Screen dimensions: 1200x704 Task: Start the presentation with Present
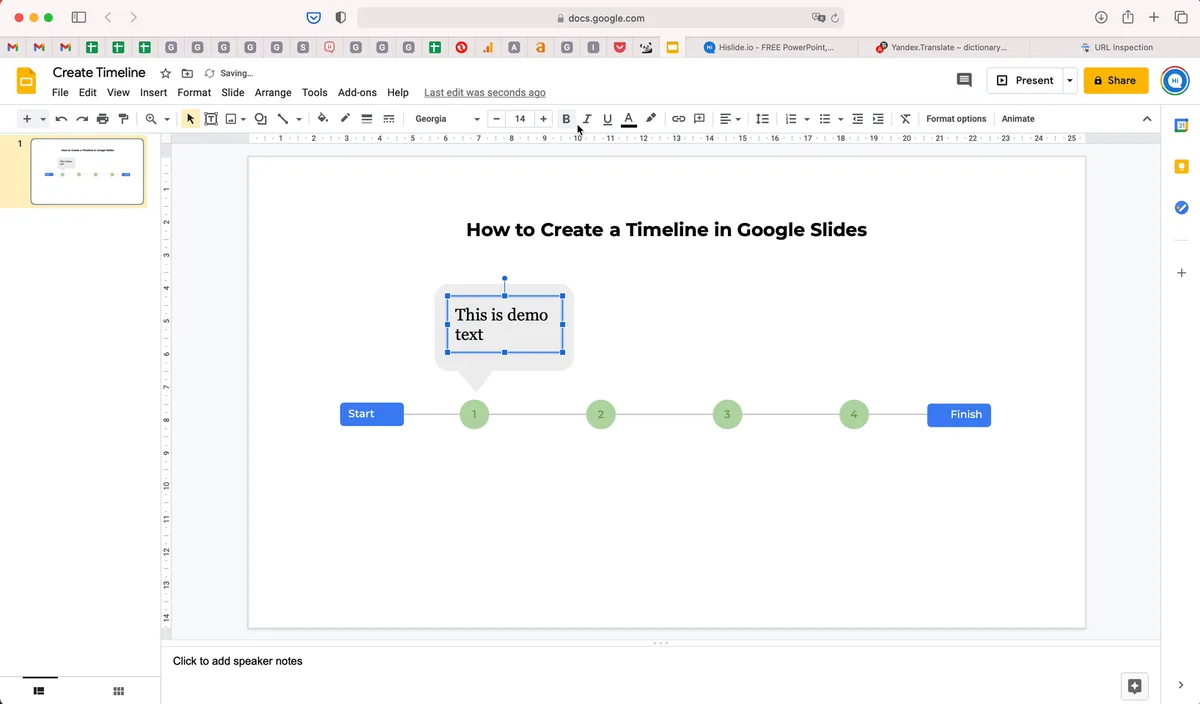tap(1025, 80)
